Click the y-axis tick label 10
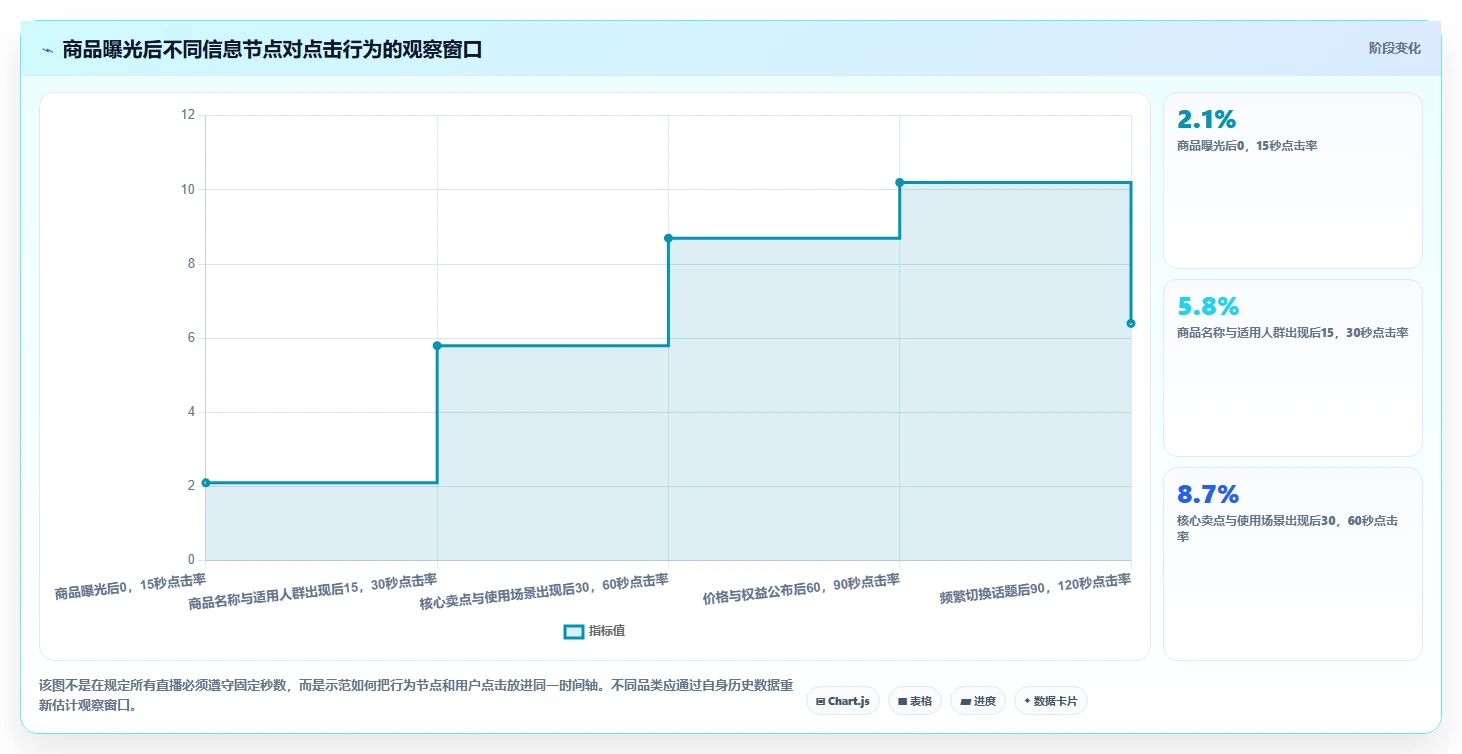 (x=188, y=189)
